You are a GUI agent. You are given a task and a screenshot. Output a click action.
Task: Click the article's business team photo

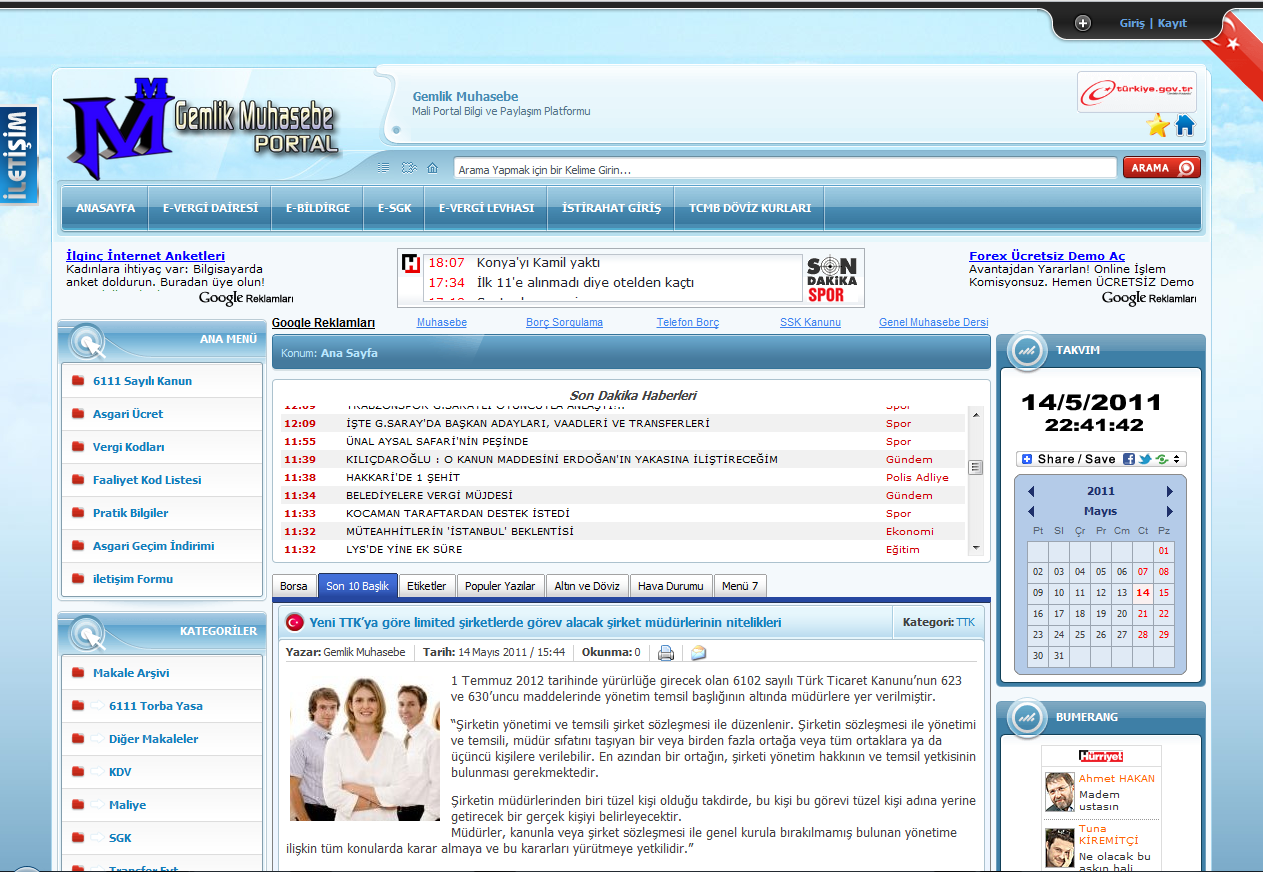click(x=365, y=749)
